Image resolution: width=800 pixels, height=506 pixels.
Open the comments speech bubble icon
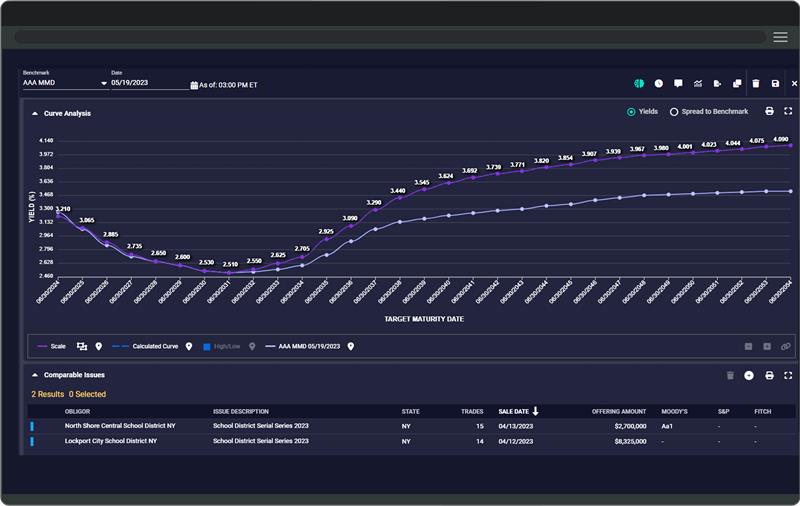[678, 84]
